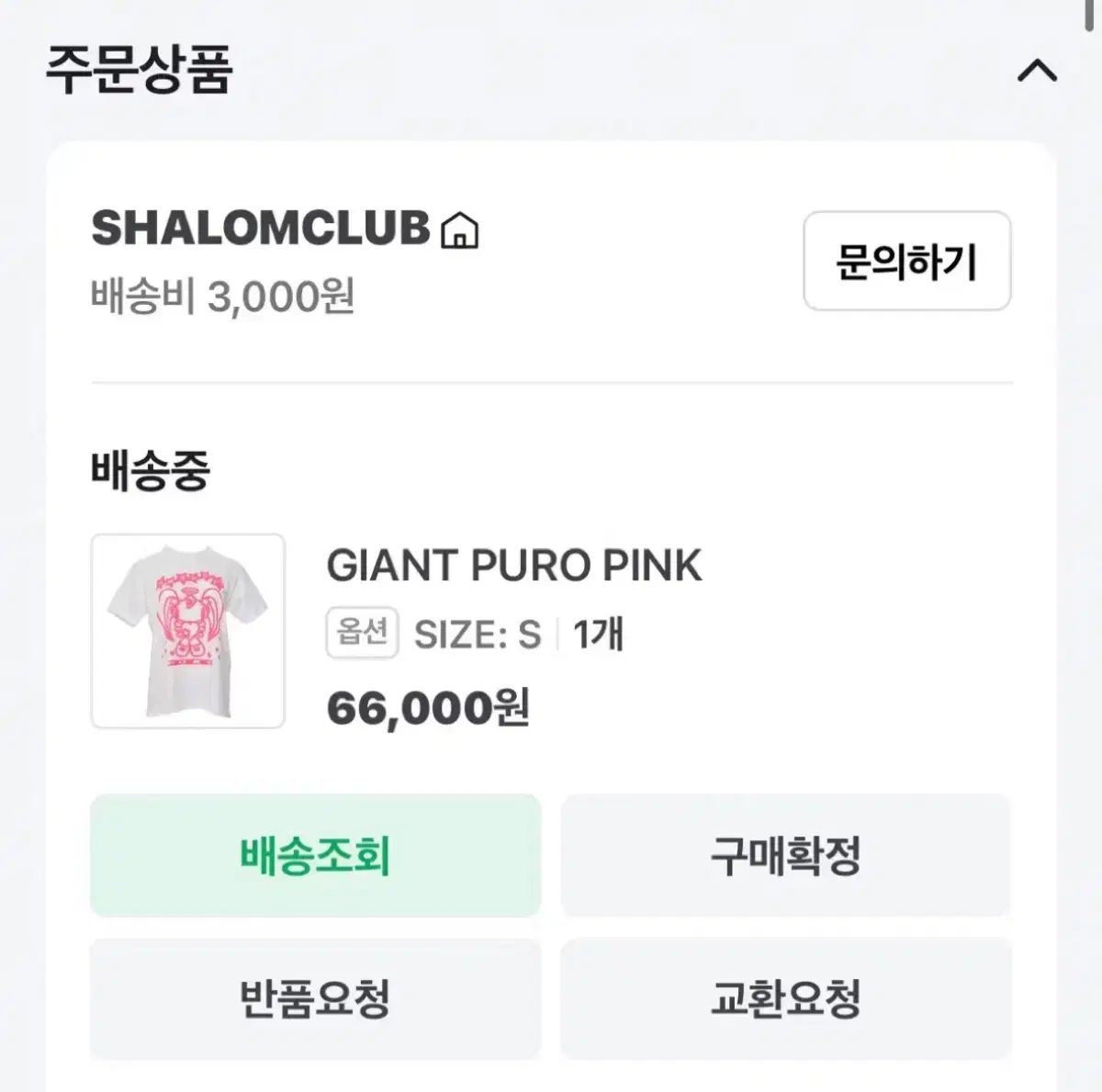The height and width of the screenshot is (1092, 1102).
Task: Confirm purchase with 구매확정 button
Action: pos(786,855)
